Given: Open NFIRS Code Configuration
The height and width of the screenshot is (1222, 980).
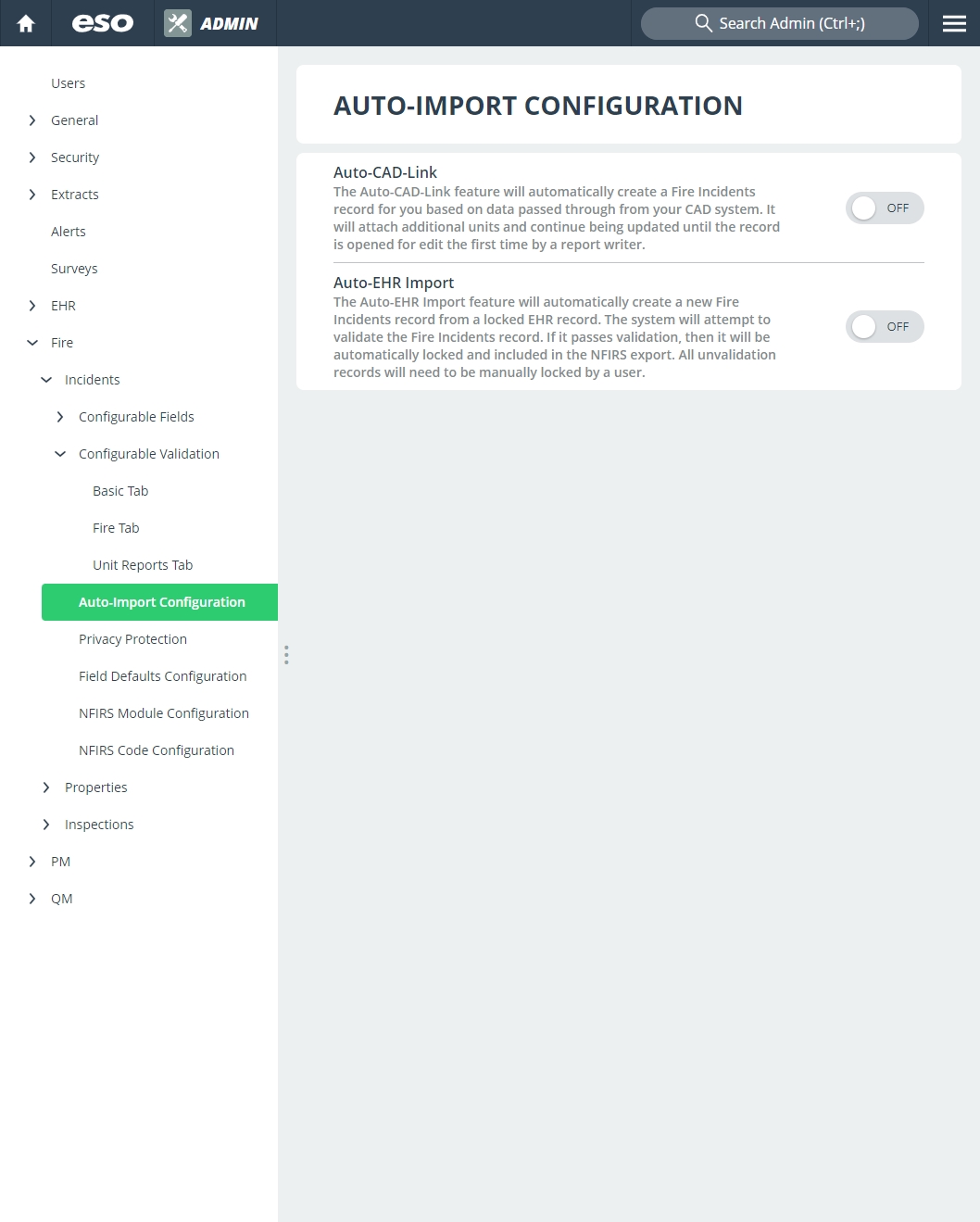Looking at the screenshot, I should tap(157, 750).
